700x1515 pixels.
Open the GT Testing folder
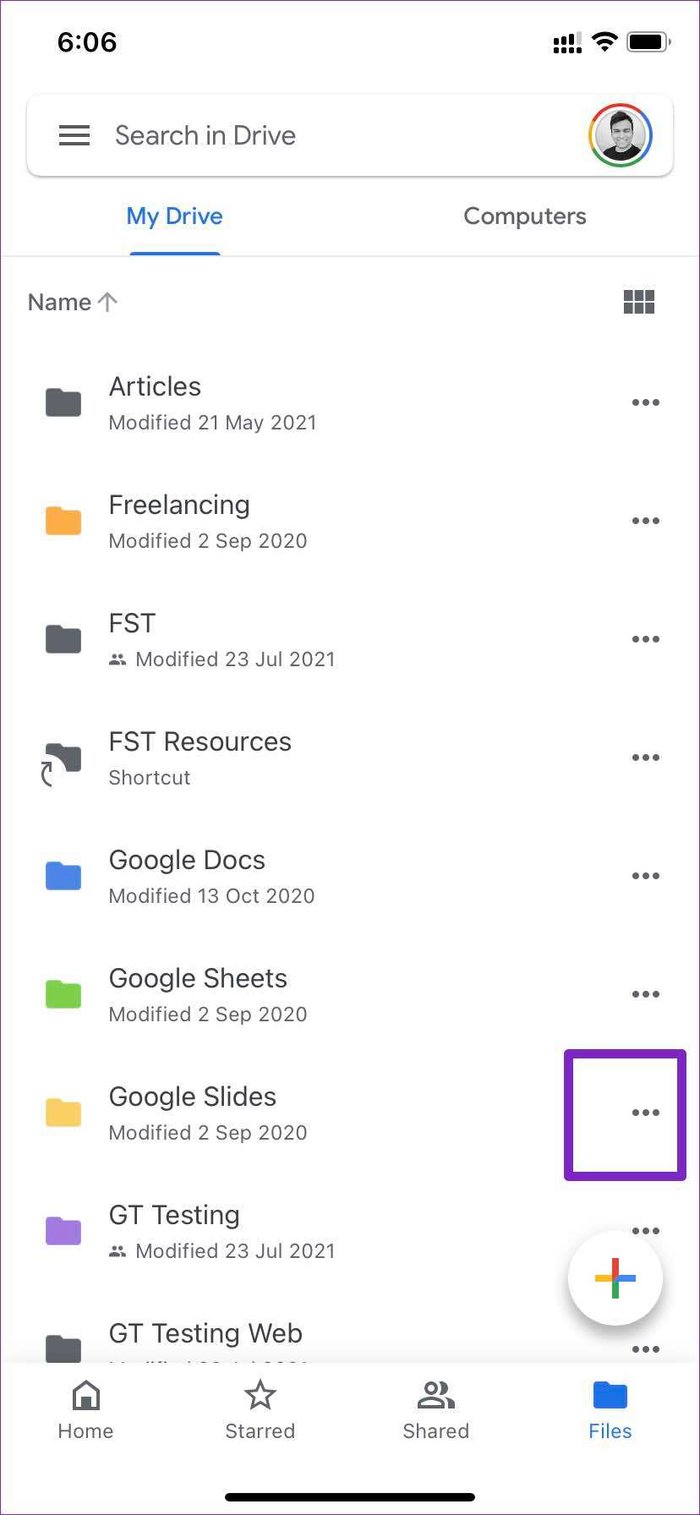350,1231
